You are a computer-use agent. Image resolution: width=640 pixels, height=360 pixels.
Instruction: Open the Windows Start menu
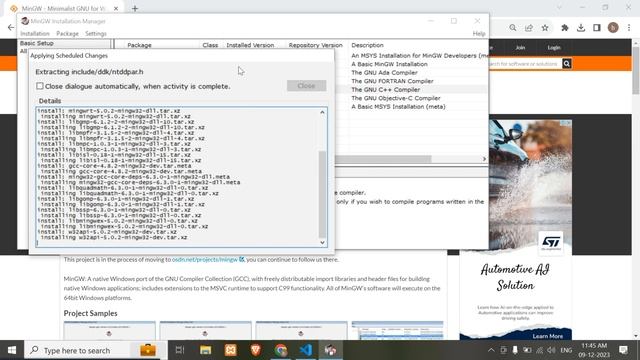click(x=12, y=350)
